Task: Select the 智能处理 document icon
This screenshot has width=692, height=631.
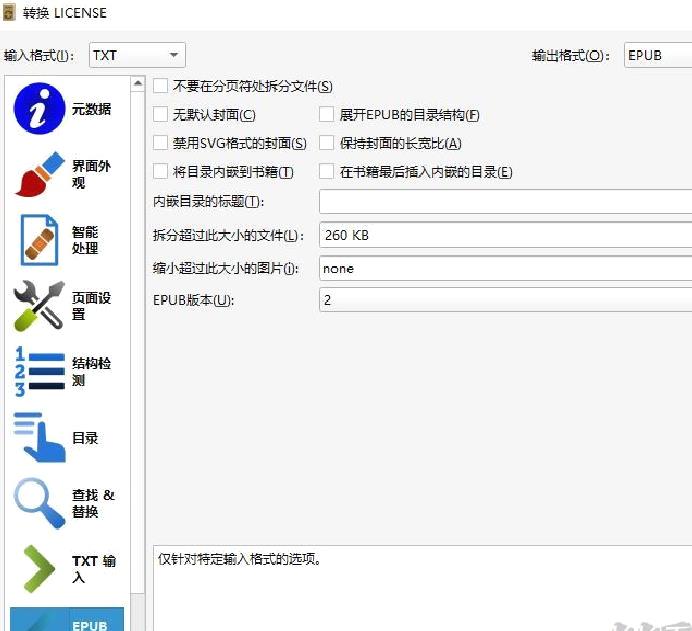Action: (x=39, y=240)
